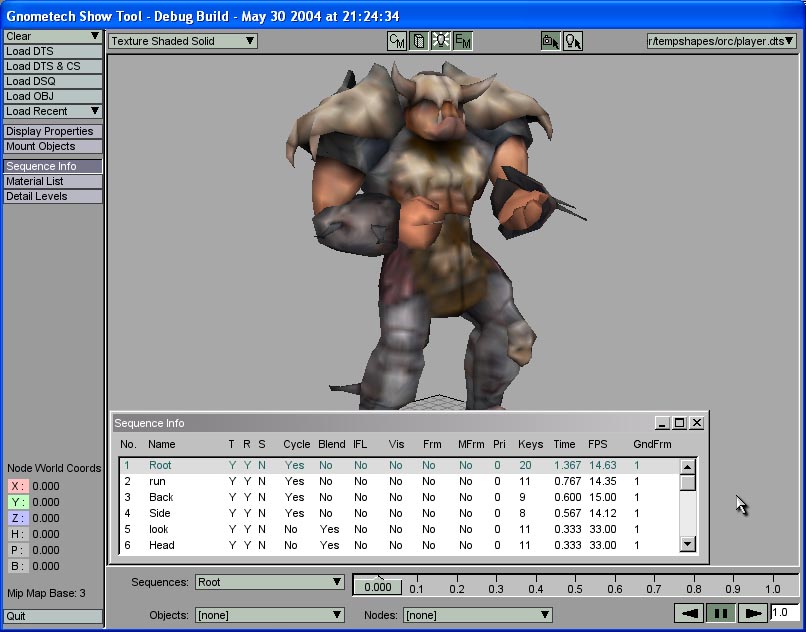Play the animation backward with the reverse arrow
This screenshot has height=632, width=806.
click(689, 613)
